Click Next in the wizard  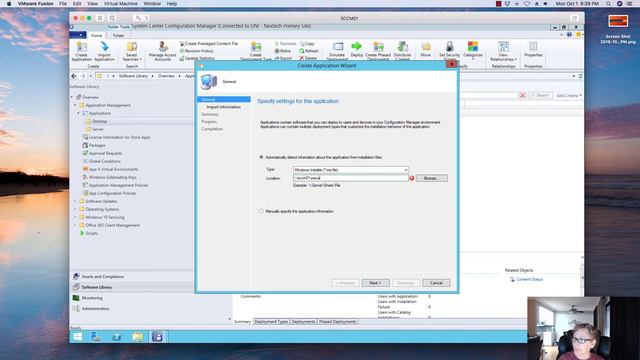tap(375, 283)
